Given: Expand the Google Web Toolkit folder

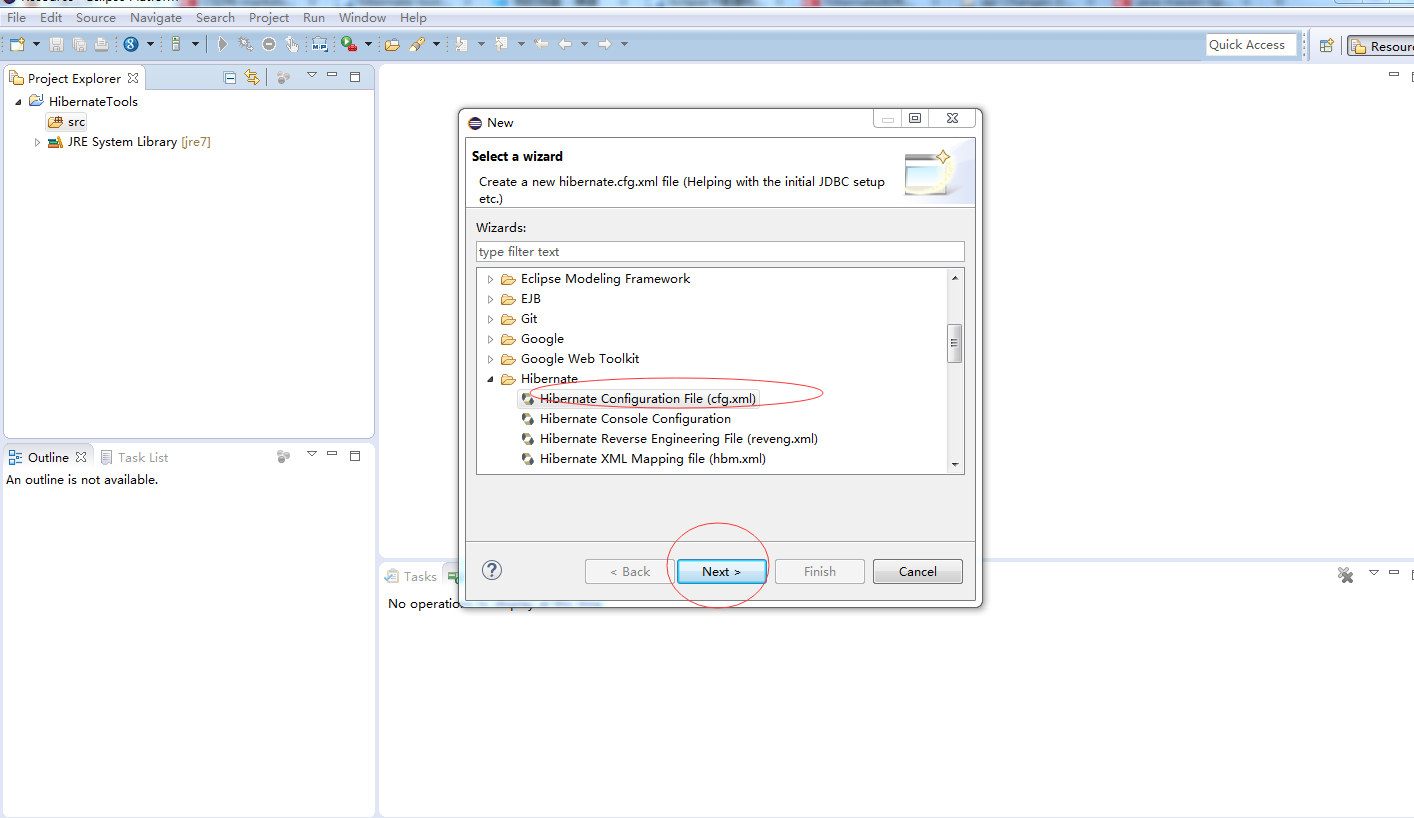Looking at the screenshot, I should tap(490, 359).
